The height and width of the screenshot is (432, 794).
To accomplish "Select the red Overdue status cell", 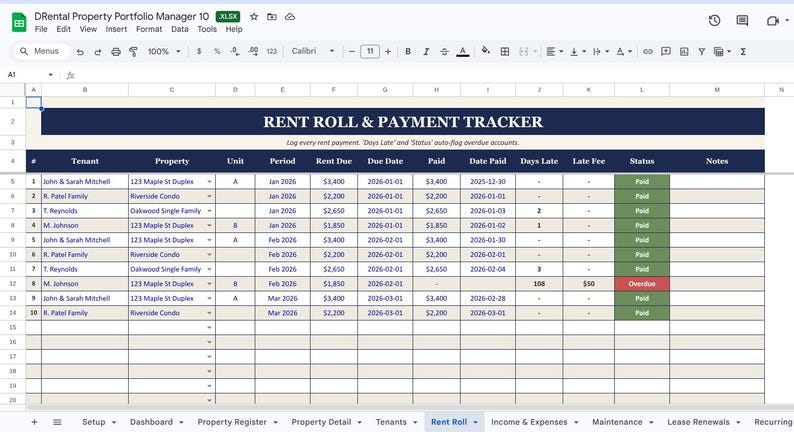I will point(642,284).
